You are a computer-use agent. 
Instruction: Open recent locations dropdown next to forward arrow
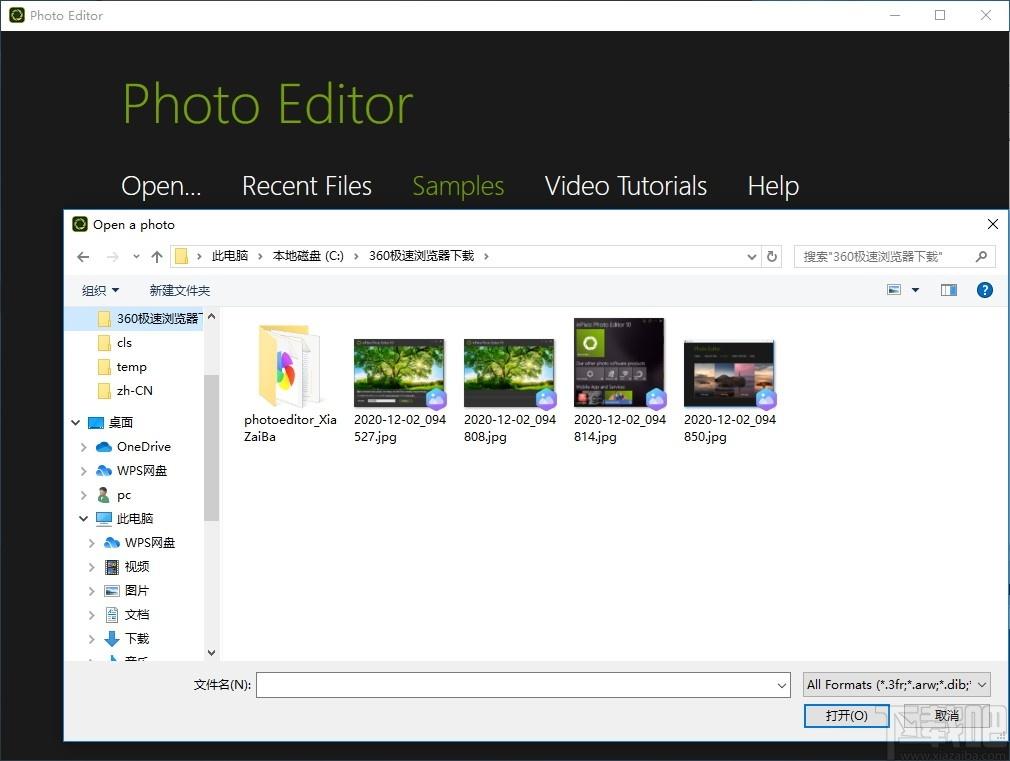(136, 256)
